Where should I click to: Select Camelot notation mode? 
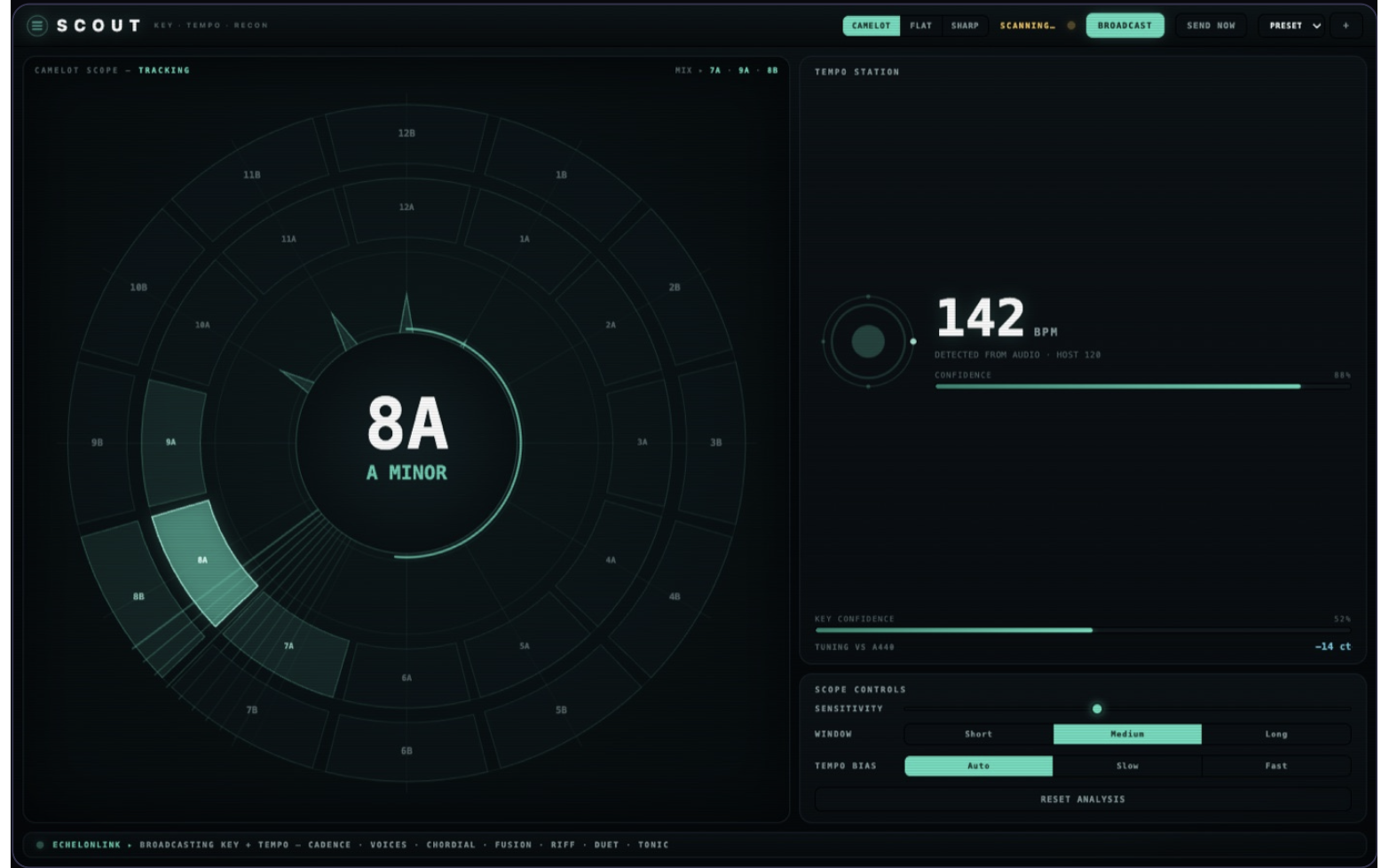(x=871, y=26)
